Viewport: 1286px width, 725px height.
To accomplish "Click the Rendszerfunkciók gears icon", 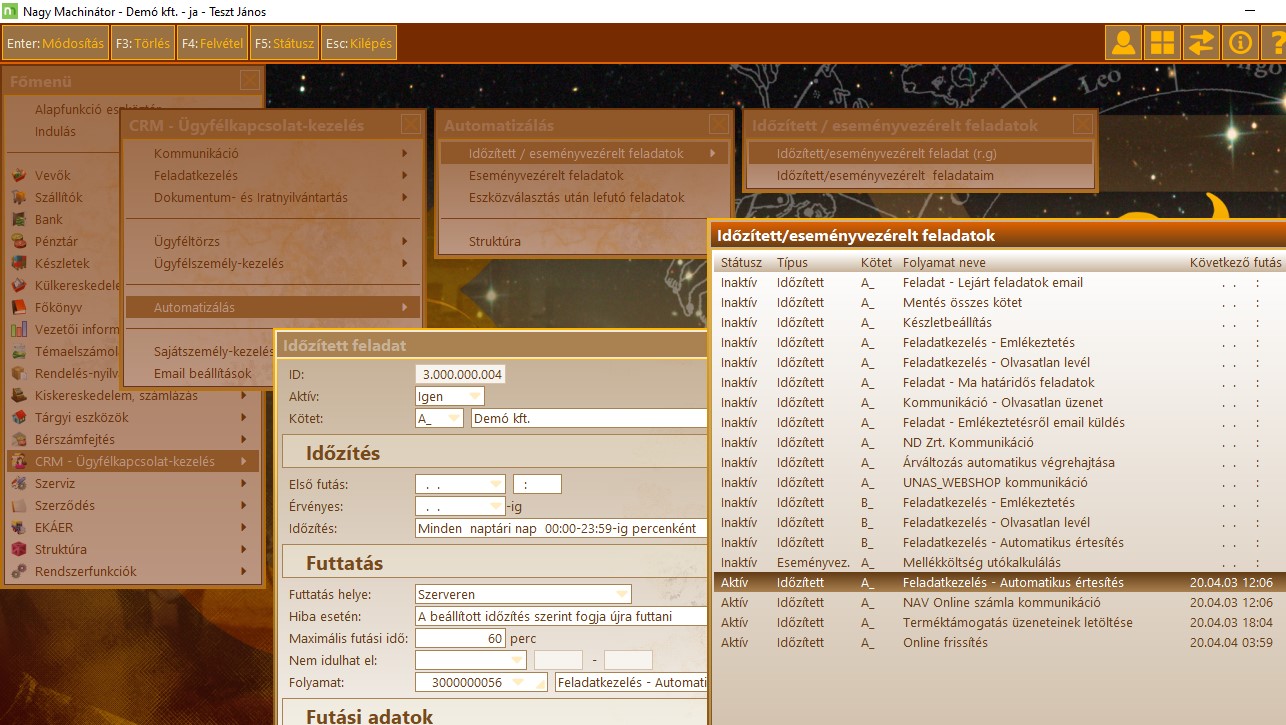I will click(x=18, y=572).
